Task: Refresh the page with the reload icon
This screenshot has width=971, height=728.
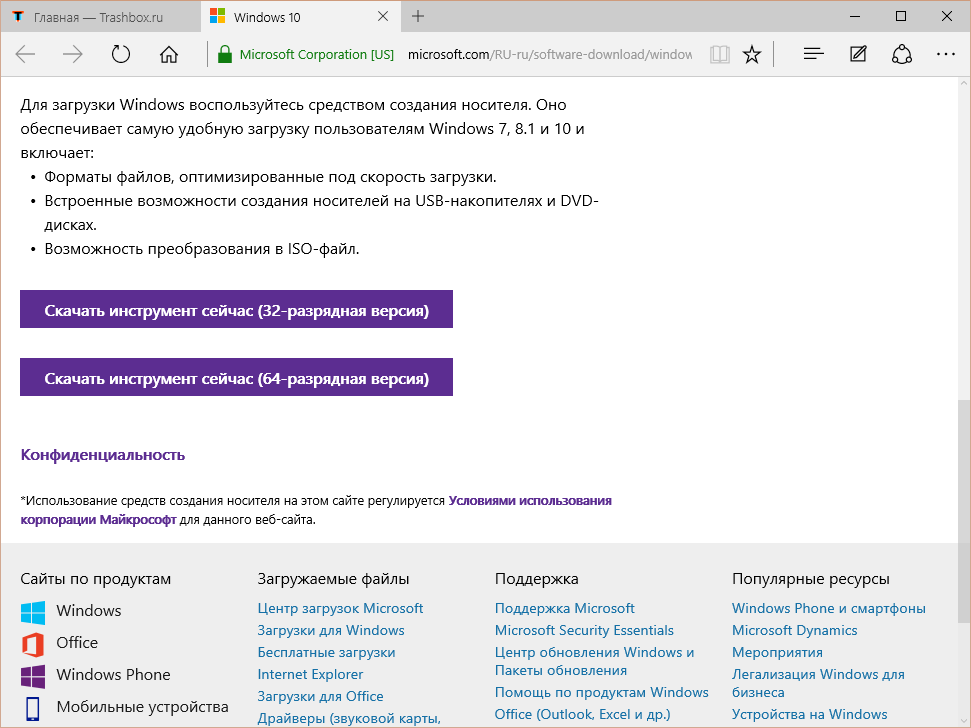Action: pos(121,54)
